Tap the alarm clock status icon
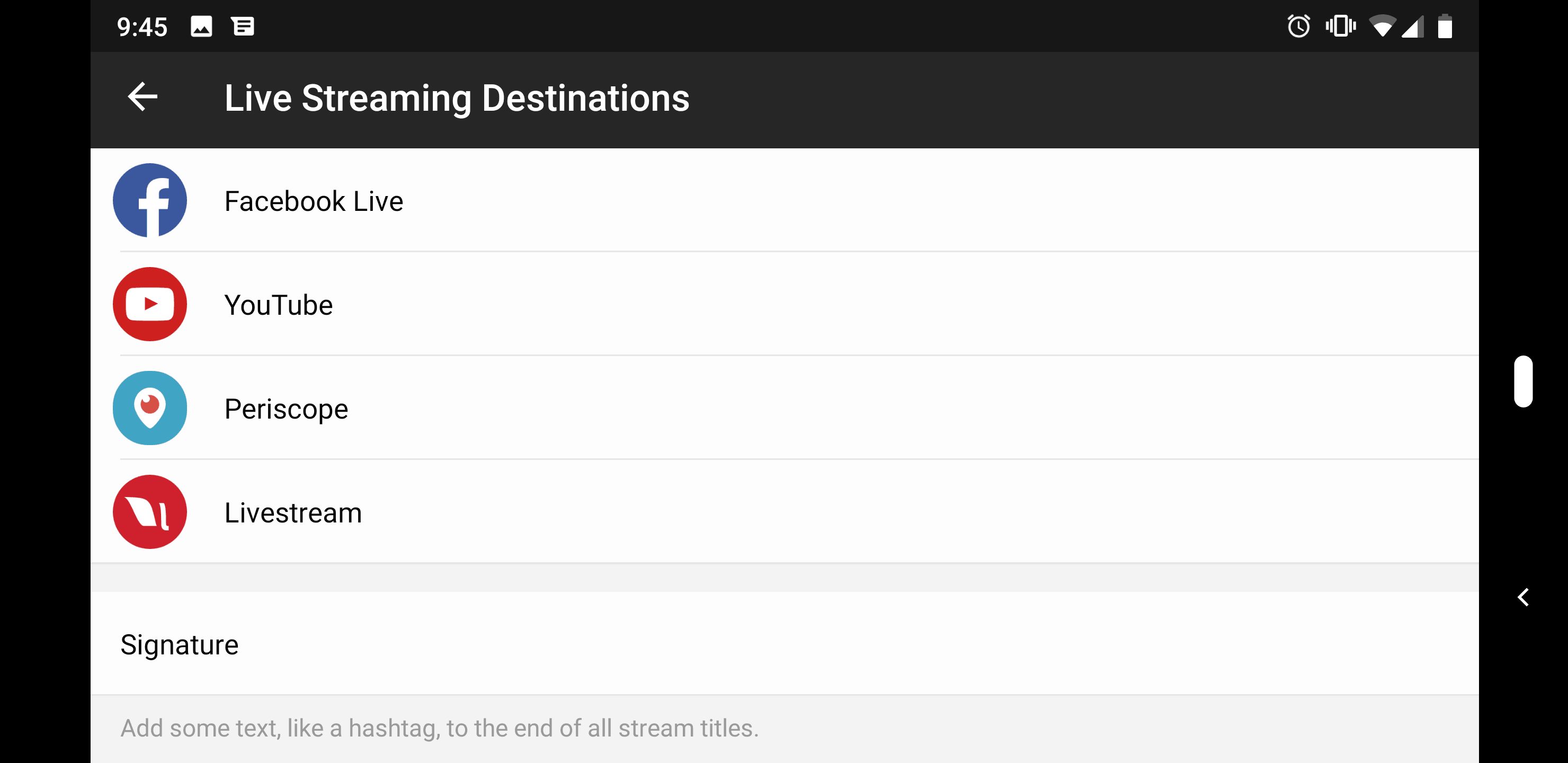The image size is (1568, 763). 1298,27
